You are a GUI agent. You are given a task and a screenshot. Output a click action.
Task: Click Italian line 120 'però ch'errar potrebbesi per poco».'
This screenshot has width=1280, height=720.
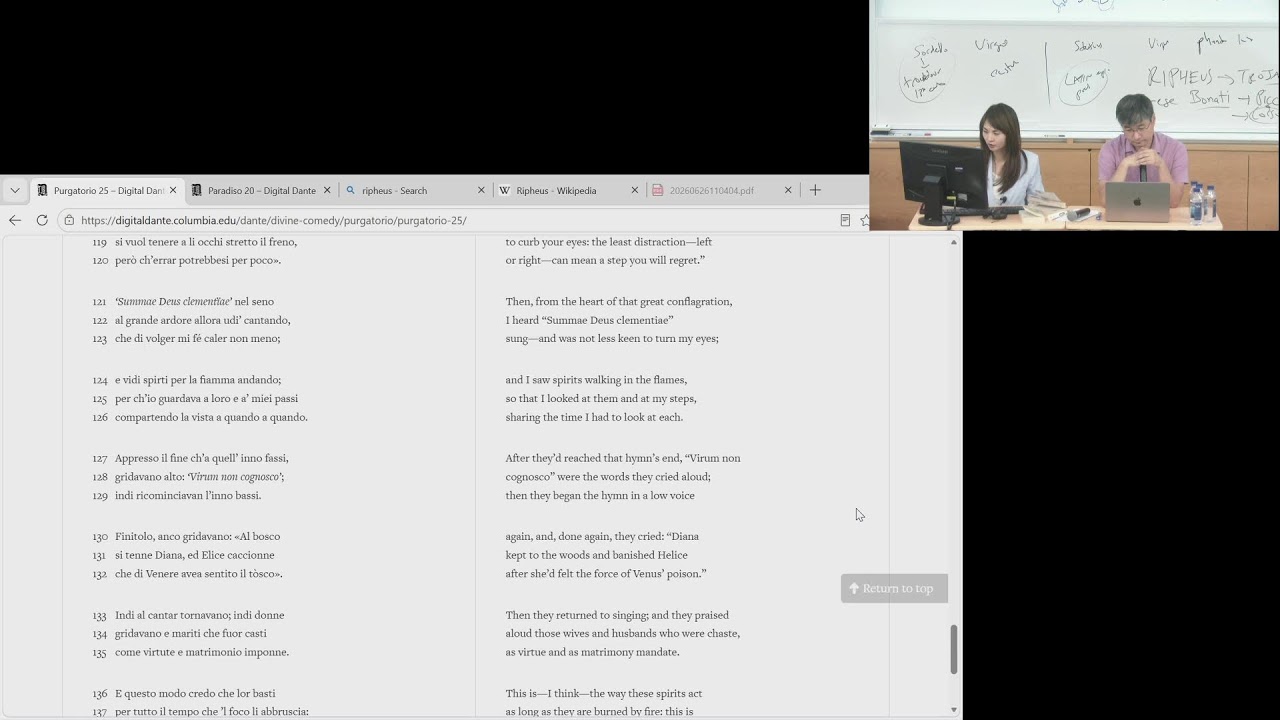198,260
